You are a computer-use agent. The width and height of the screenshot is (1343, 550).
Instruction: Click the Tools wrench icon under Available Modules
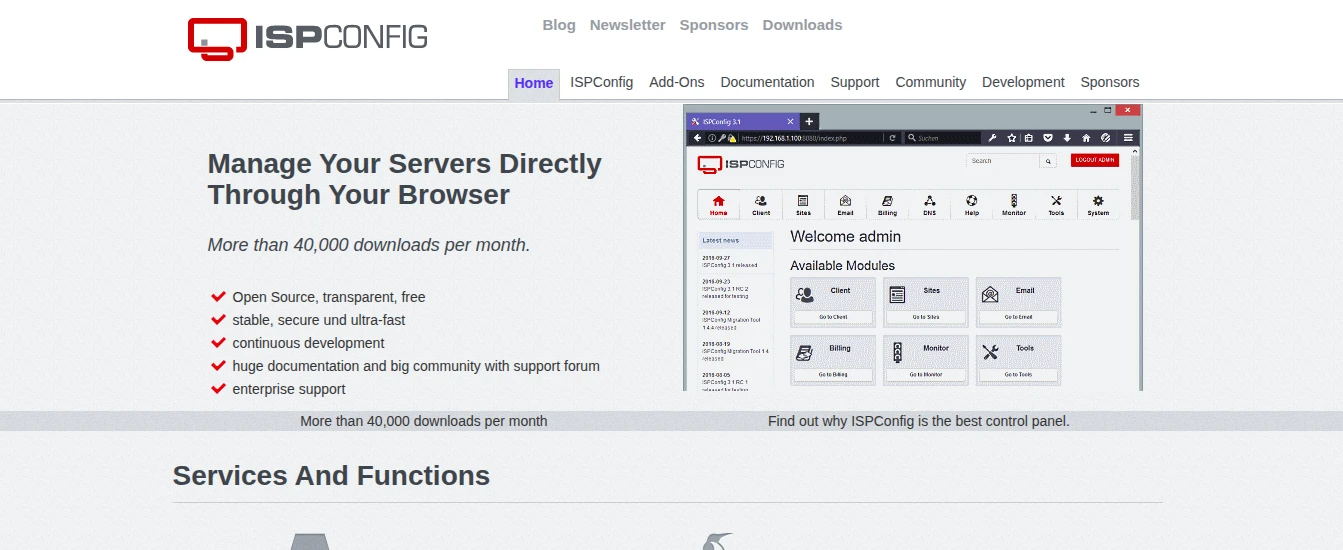[990, 352]
